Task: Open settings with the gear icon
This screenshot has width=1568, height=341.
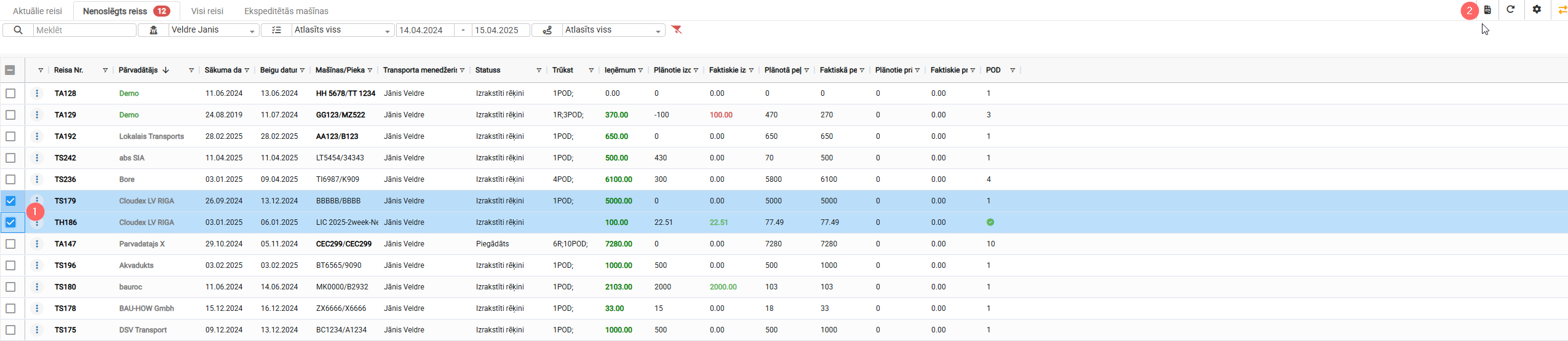Action: (1537, 10)
